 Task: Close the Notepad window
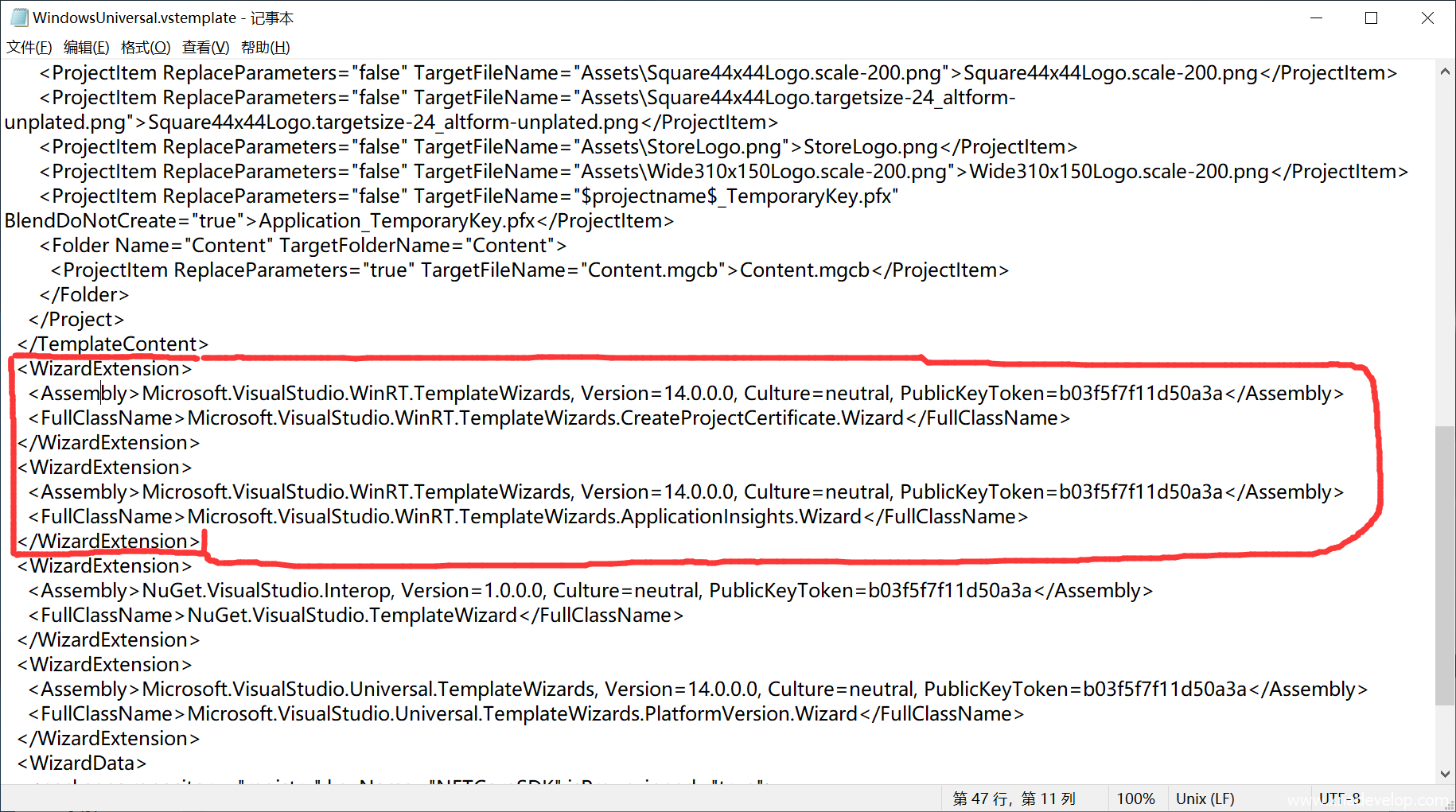(1427, 17)
